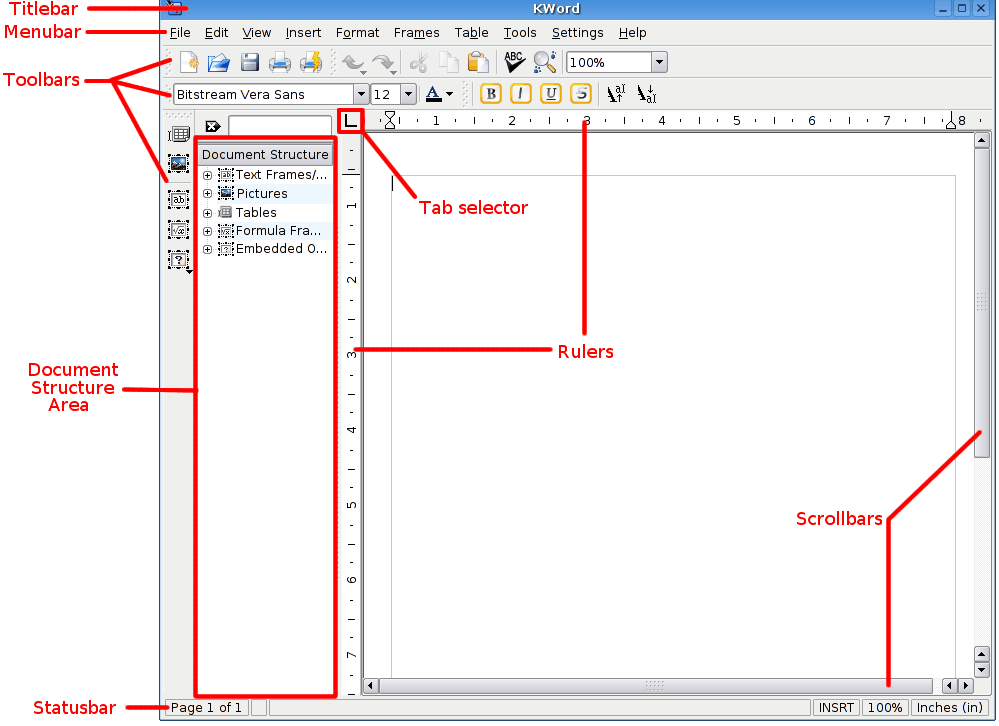Click the Find magnifier icon
This screenshot has width=999, height=726.
click(x=544, y=63)
